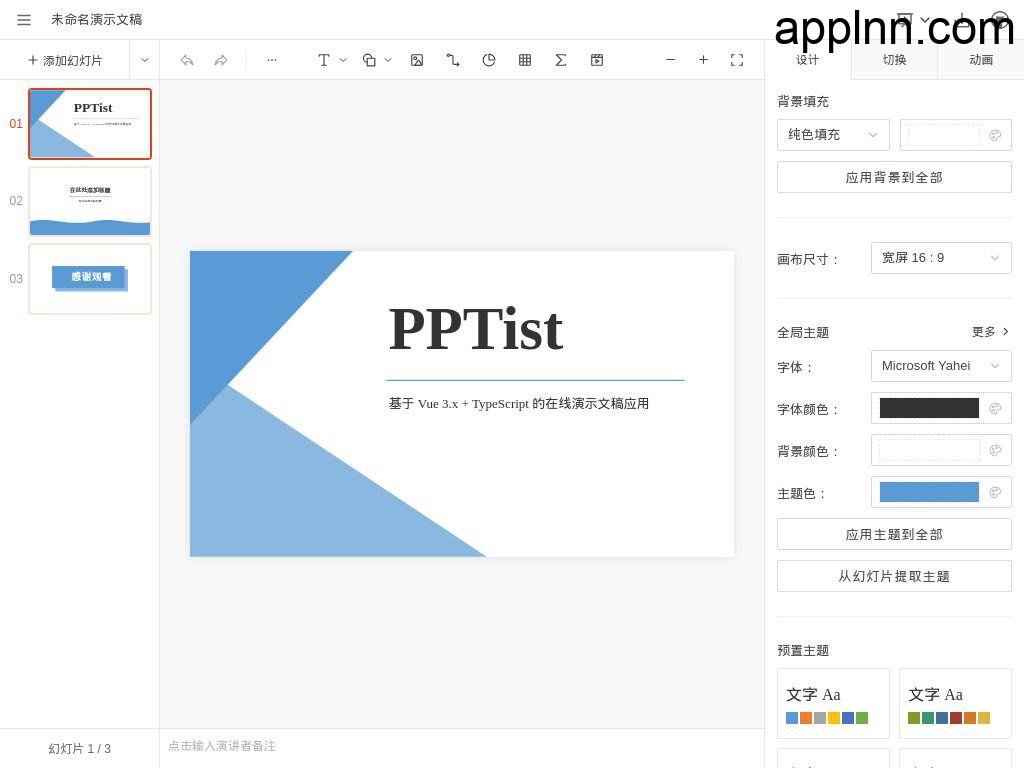Select the line drawing tool
The height and width of the screenshot is (768, 1024).
(x=453, y=60)
